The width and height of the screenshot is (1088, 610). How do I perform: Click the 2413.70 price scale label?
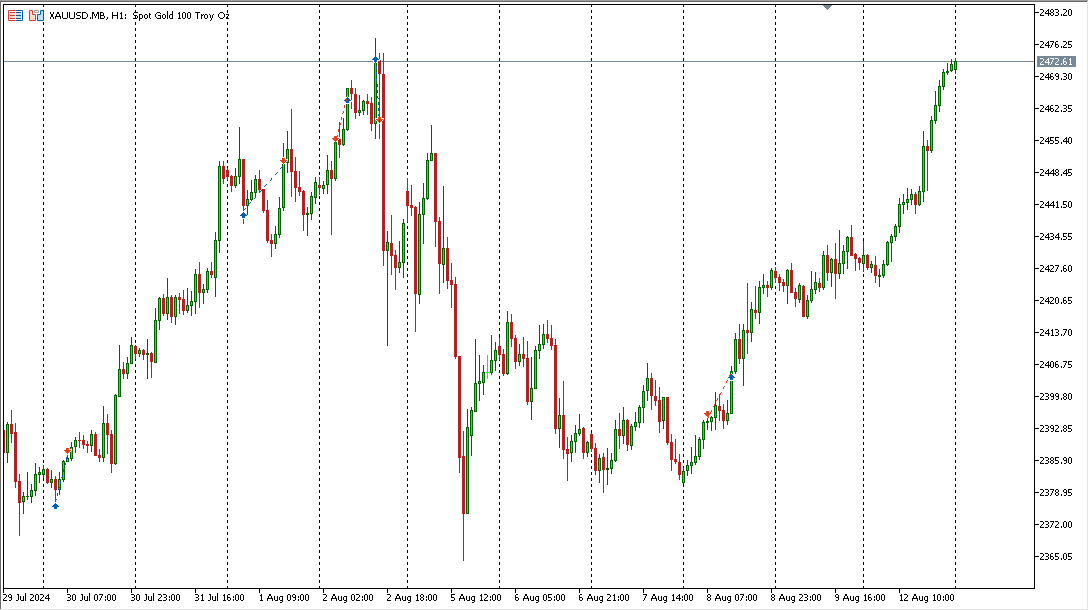click(x=1055, y=332)
